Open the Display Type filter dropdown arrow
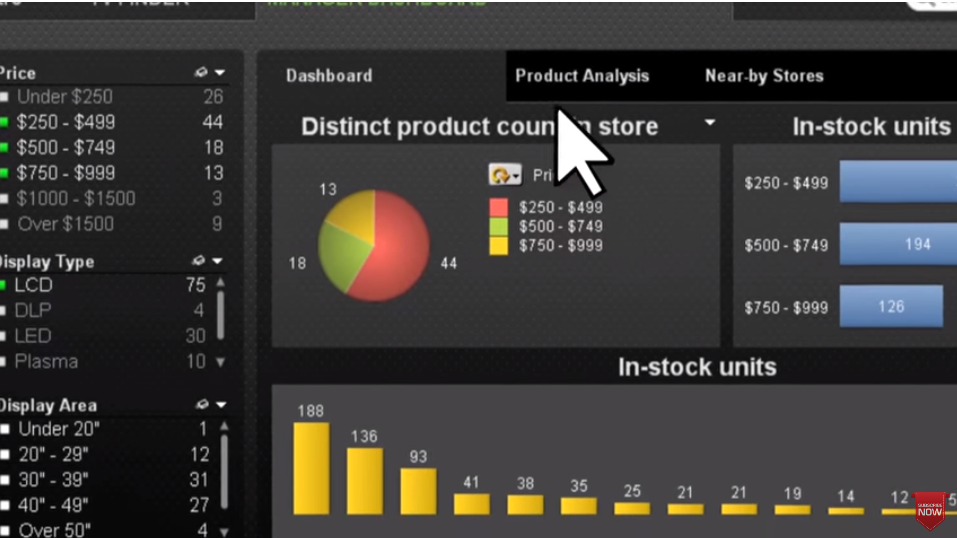 click(220, 261)
